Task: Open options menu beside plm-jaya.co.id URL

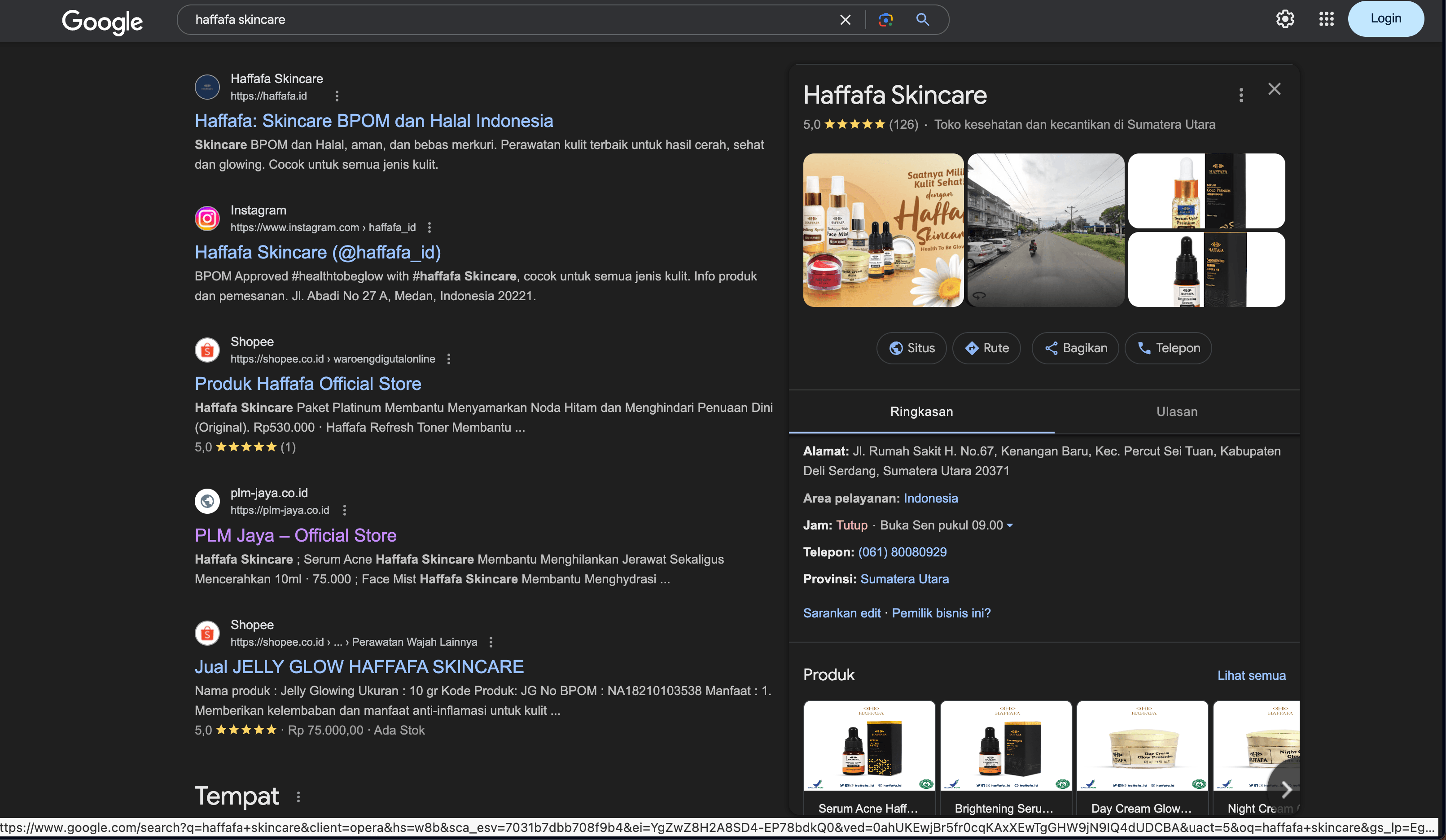Action: click(x=344, y=510)
